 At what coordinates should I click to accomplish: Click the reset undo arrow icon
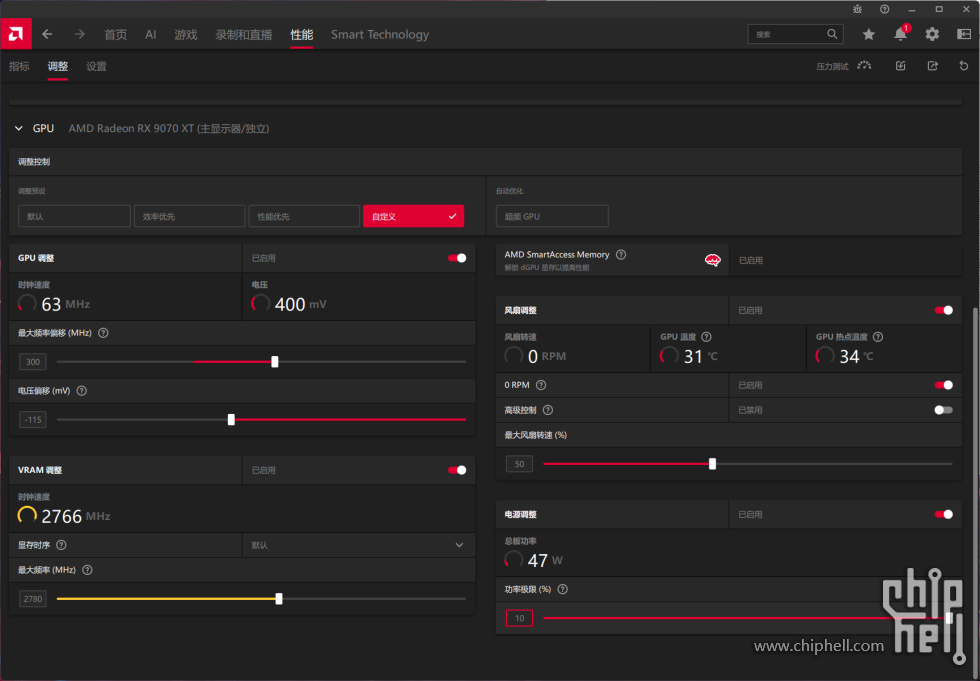(964, 66)
